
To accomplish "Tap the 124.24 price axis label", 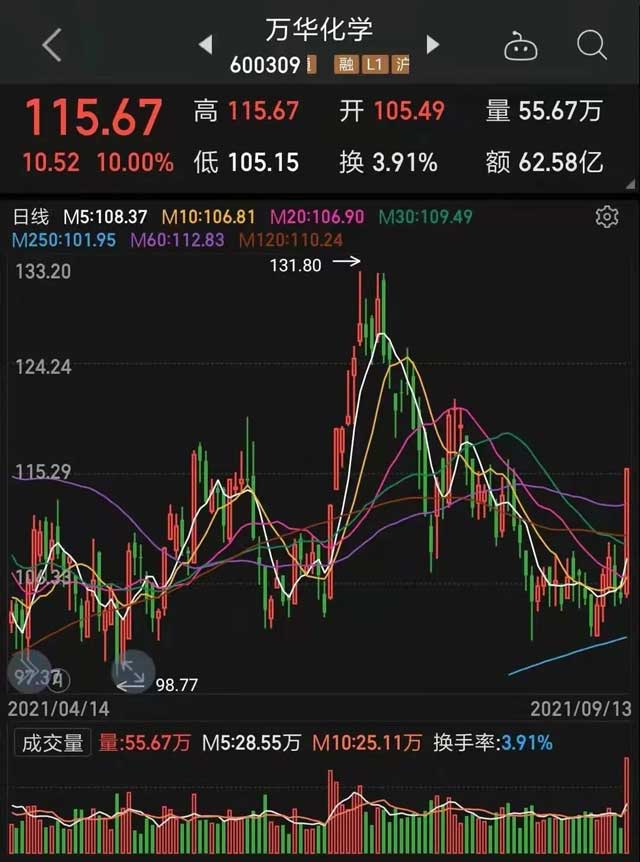I will 43,367.
